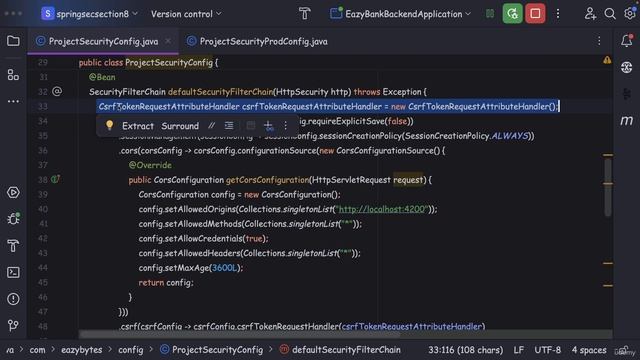The width and height of the screenshot is (640, 360).
Task: Click the yellow warning inspection indicator
Action: (x=607, y=60)
